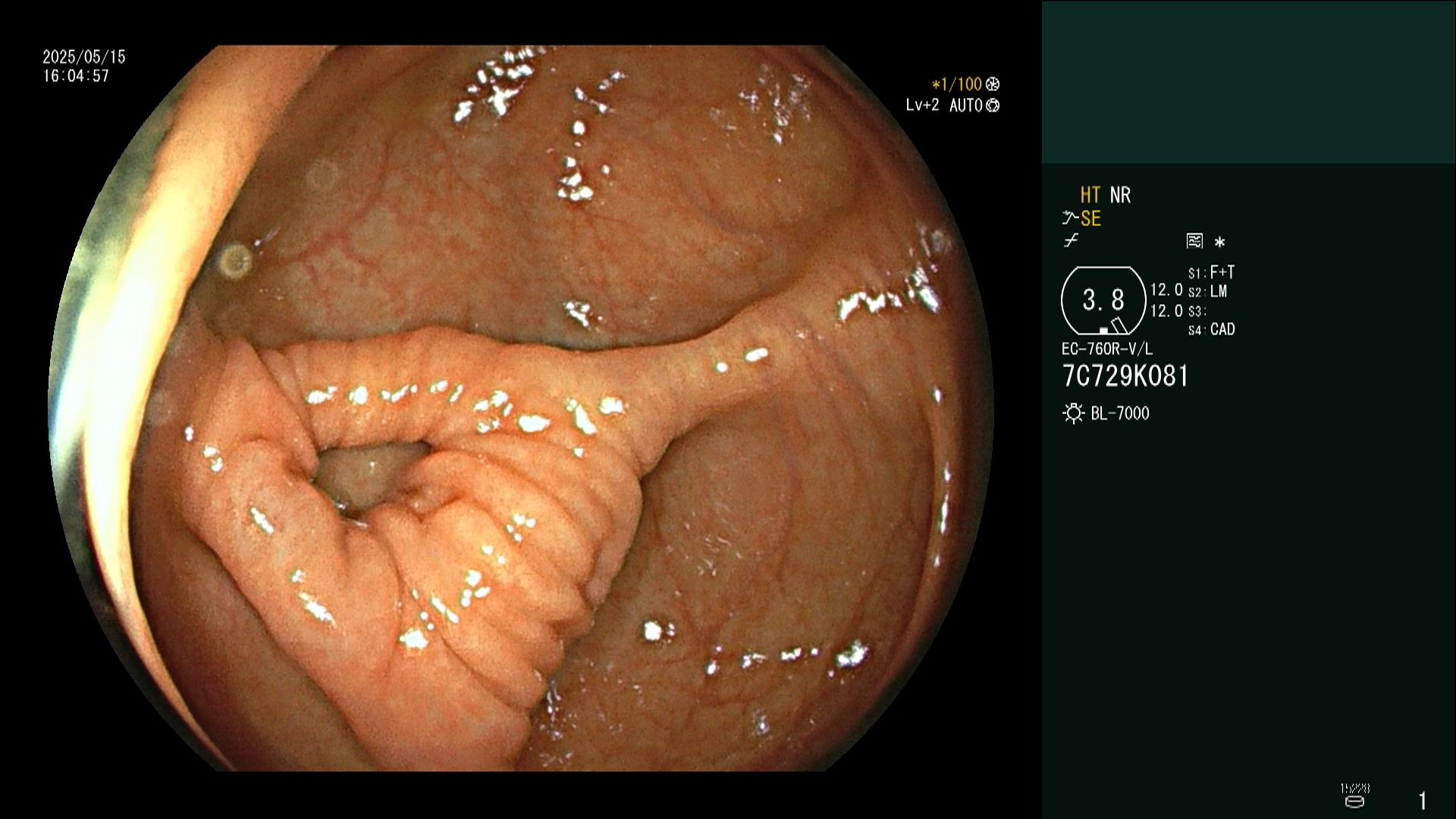Select the structure enhancement curve icon next to SE
The height and width of the screenshot is (819, 1456).
[x=1070, y=218]
